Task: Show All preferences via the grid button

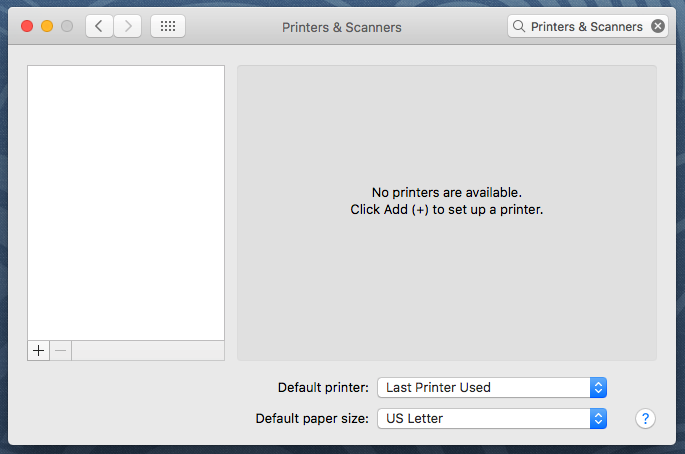Action: 167,27
